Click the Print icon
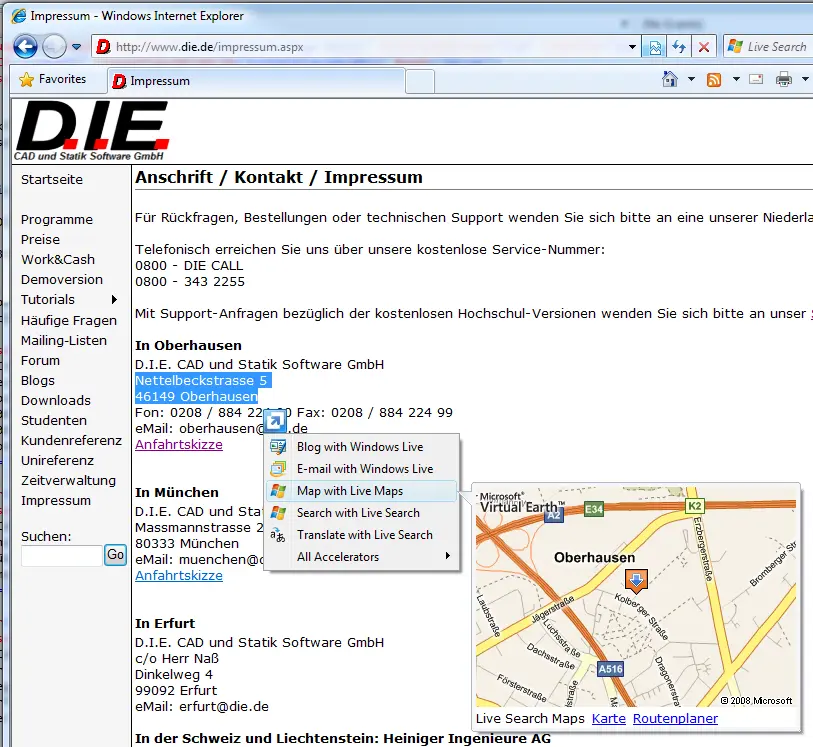Screen dimensions: 813x747 coord(783,79)
